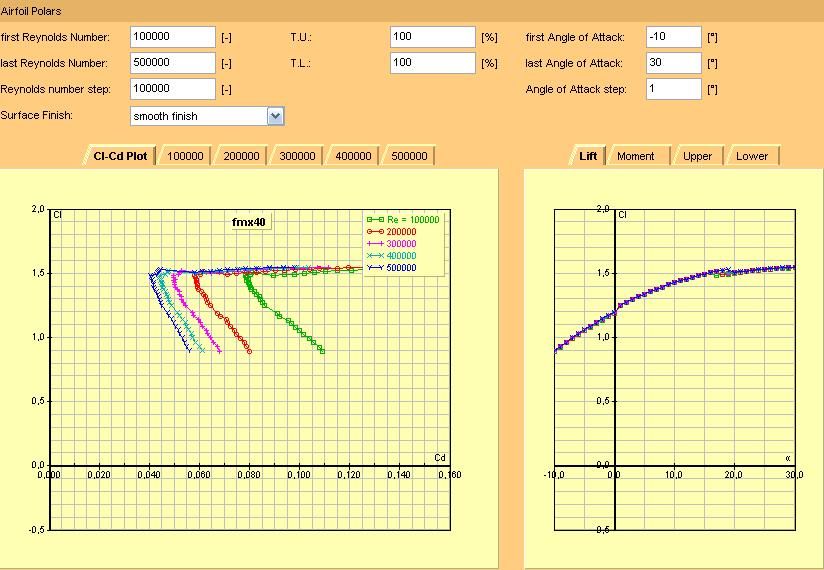824x570 pixels.
Task: Select the Lift tab
Action: point(588,156)
